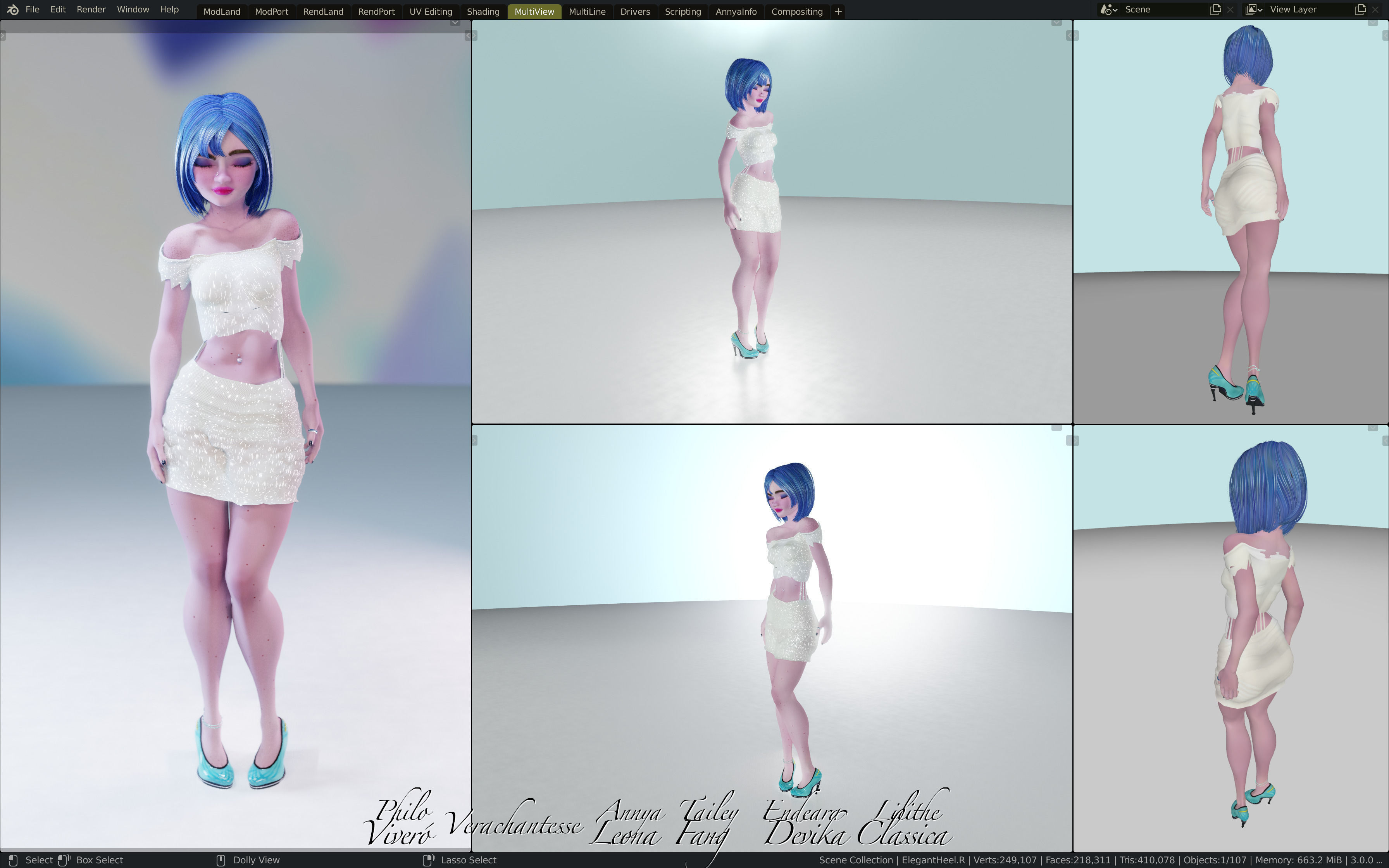The width and height of the screenshot is (1389, 868).
Task: Click the mouse-drag icon beside Box Select
Action: point(64,860)
